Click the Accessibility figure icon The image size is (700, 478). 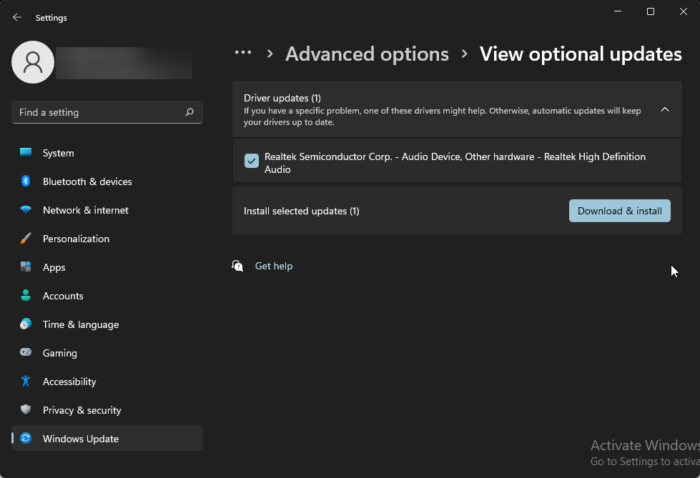pos(26,382)
